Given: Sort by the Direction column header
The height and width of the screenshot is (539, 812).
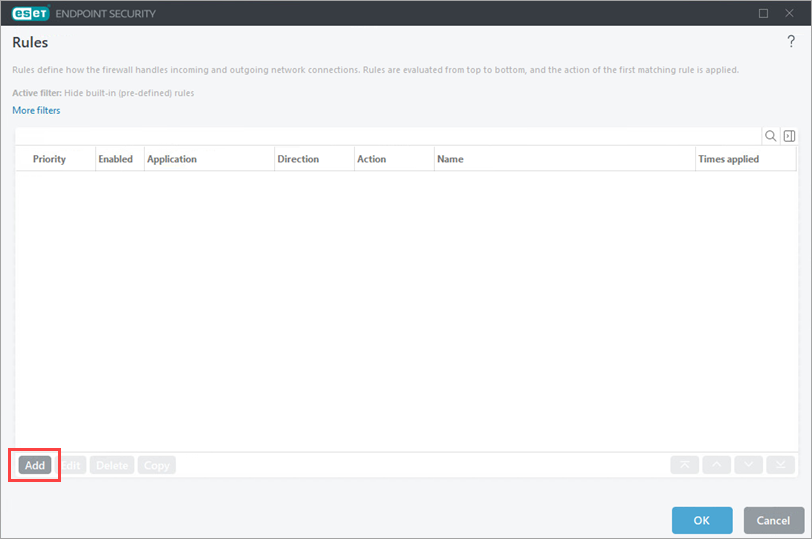Looking at the screenshot, I should point(298,159).
